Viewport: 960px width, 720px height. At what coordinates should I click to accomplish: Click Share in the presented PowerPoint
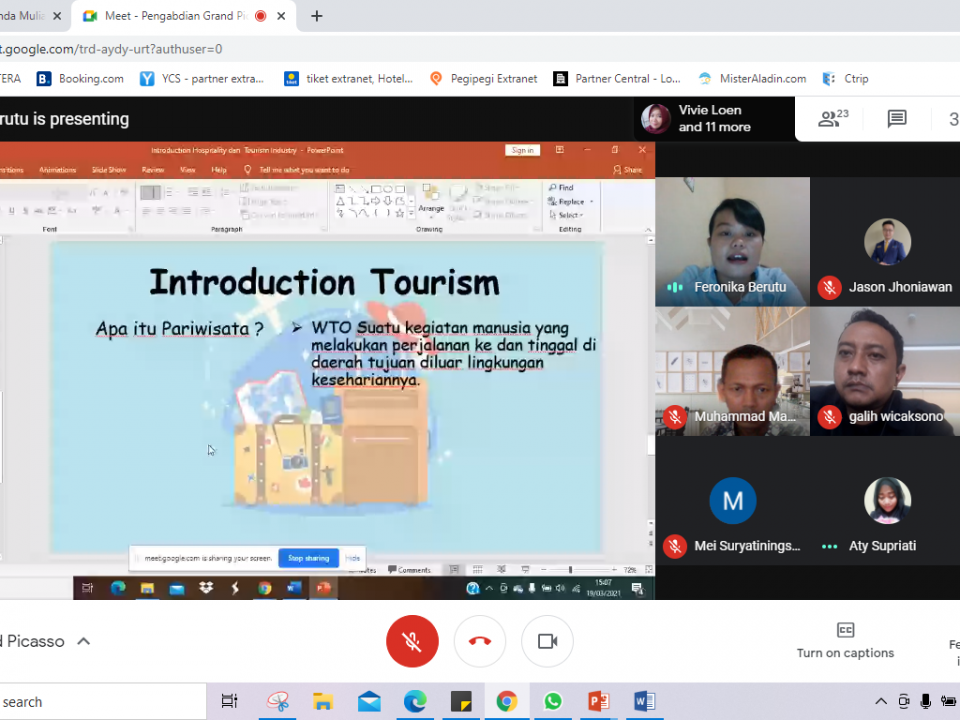click(x=628, y=170)
